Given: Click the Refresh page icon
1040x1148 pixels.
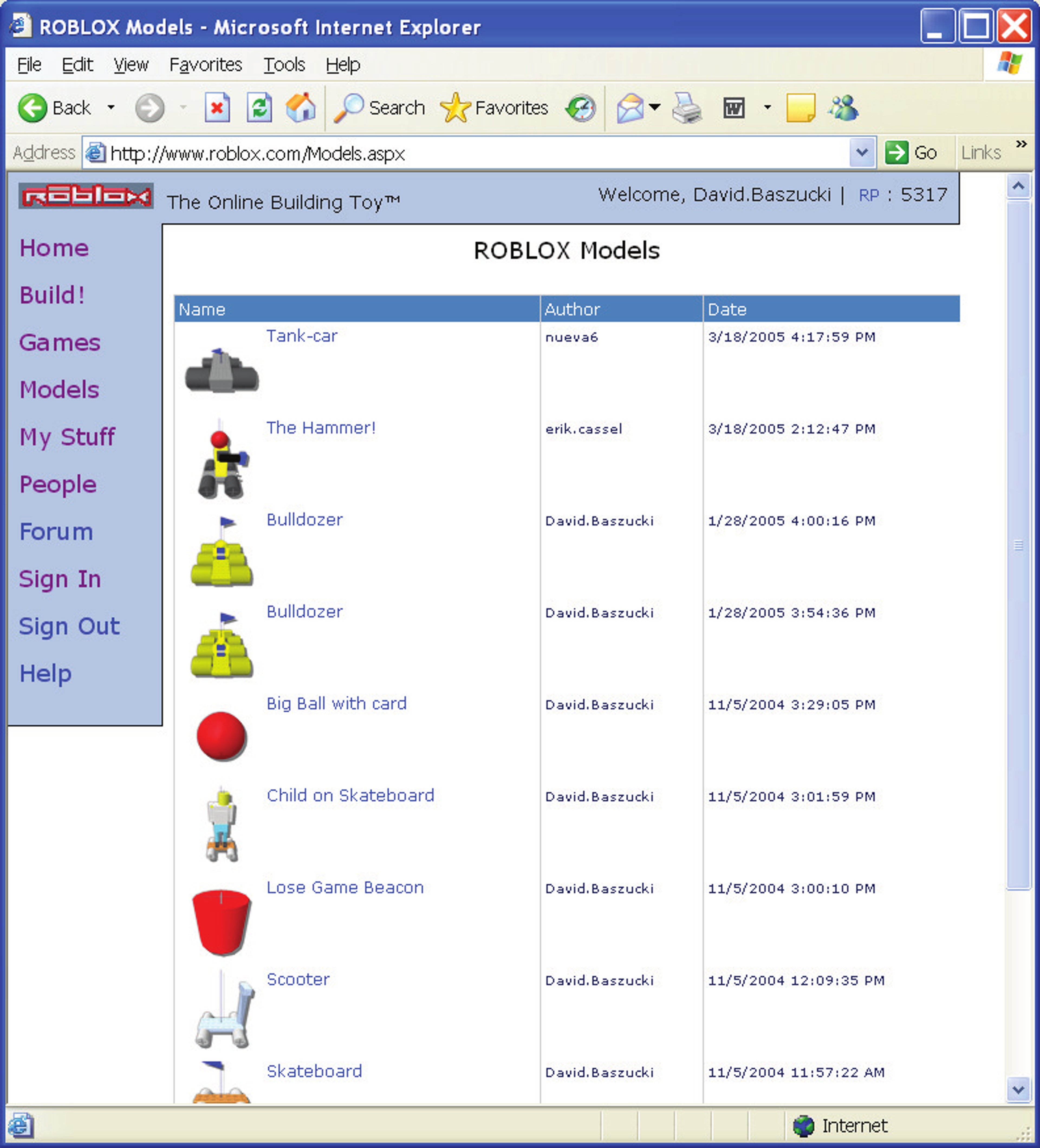Looking at the screenshot, I should (x=259, y=108).
